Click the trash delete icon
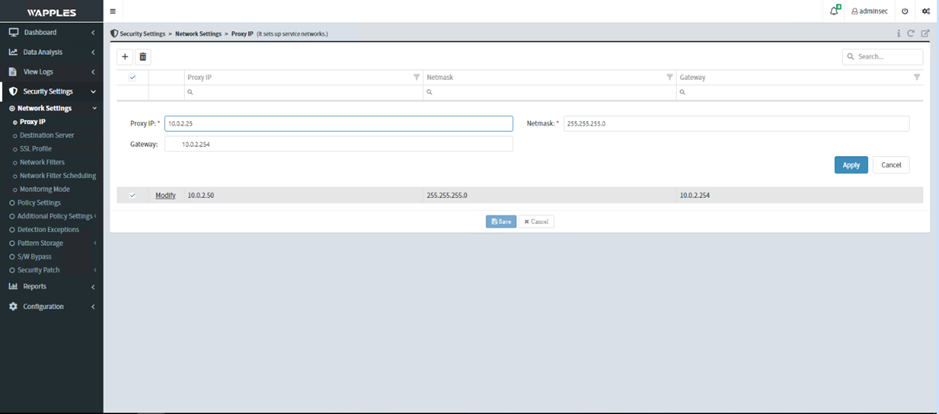 (143, 57)
